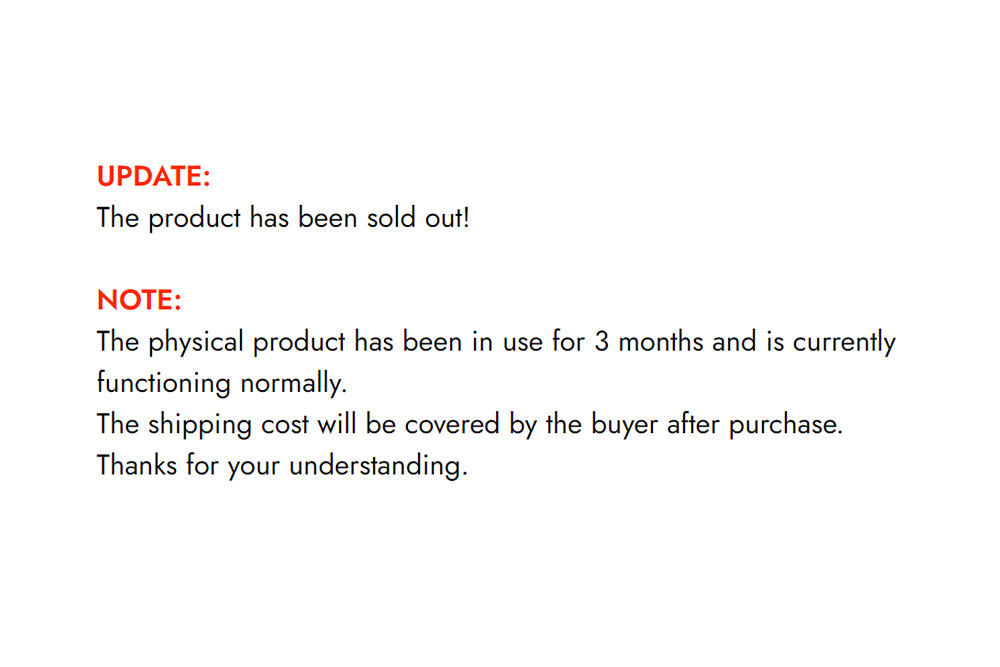Click the word 'understanding.'
The height and width of the screenshot is (667, 1000).
(378, 466)
